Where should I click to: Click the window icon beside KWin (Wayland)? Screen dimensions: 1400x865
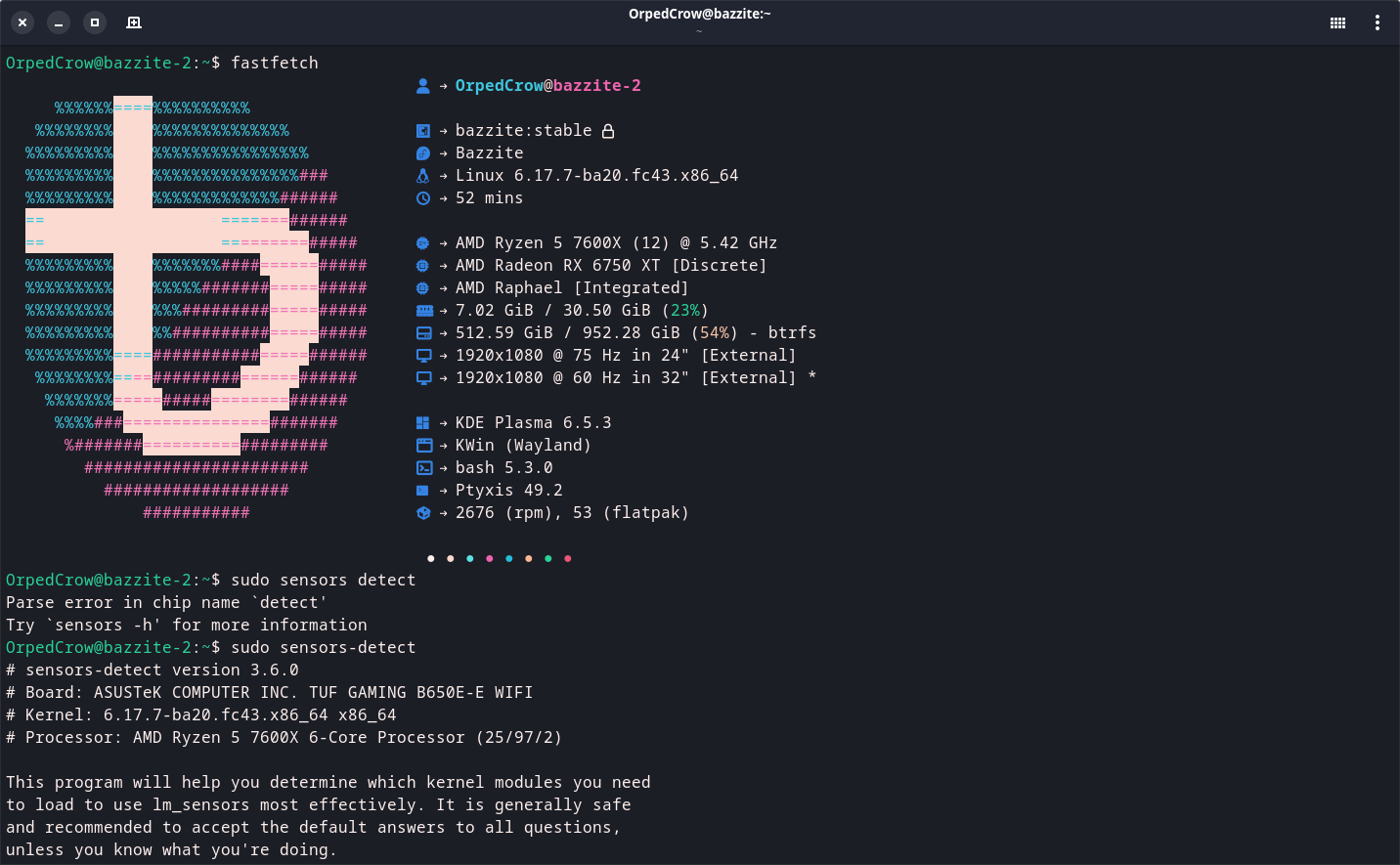[x=423, y=446]
